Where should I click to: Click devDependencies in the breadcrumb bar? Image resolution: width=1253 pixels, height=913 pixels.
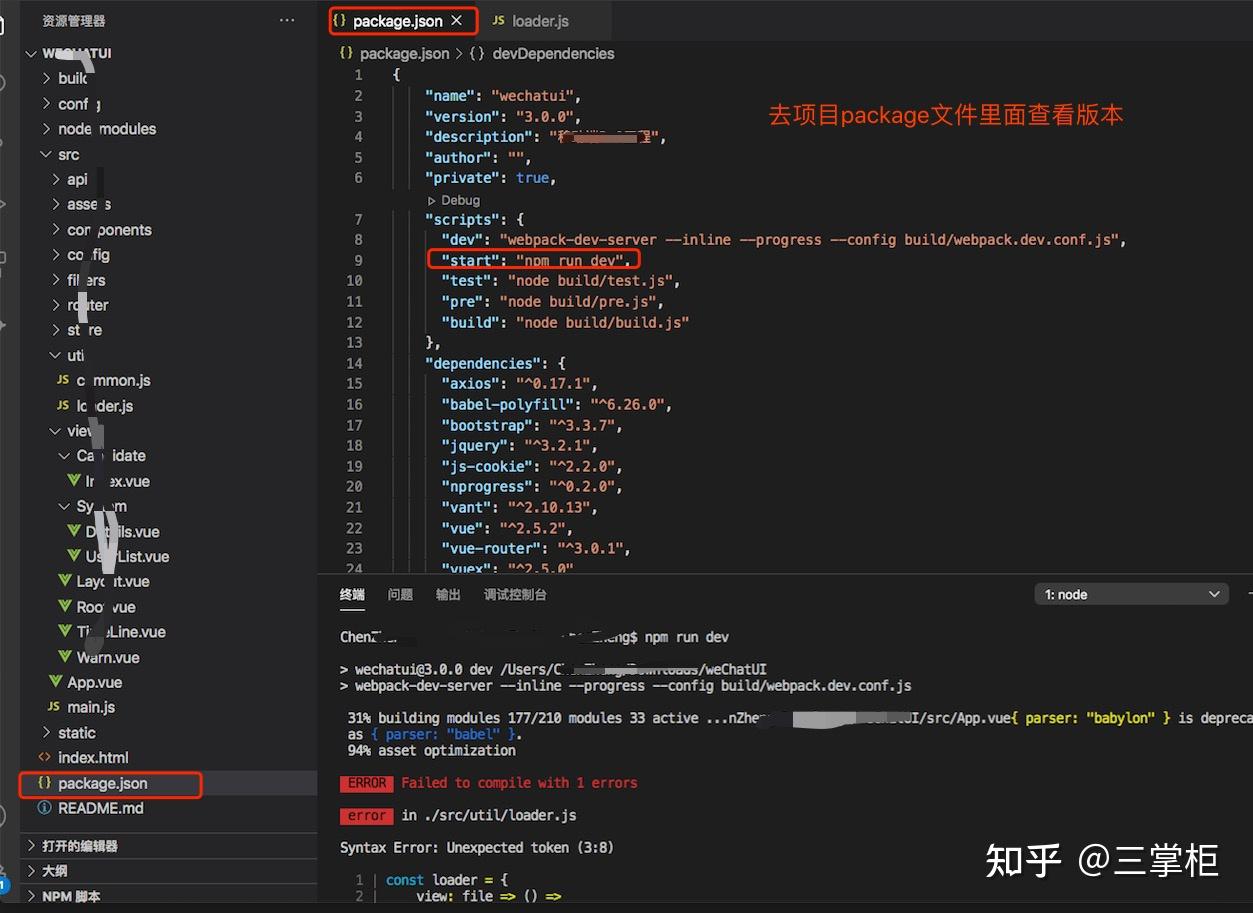coord(554,54)
